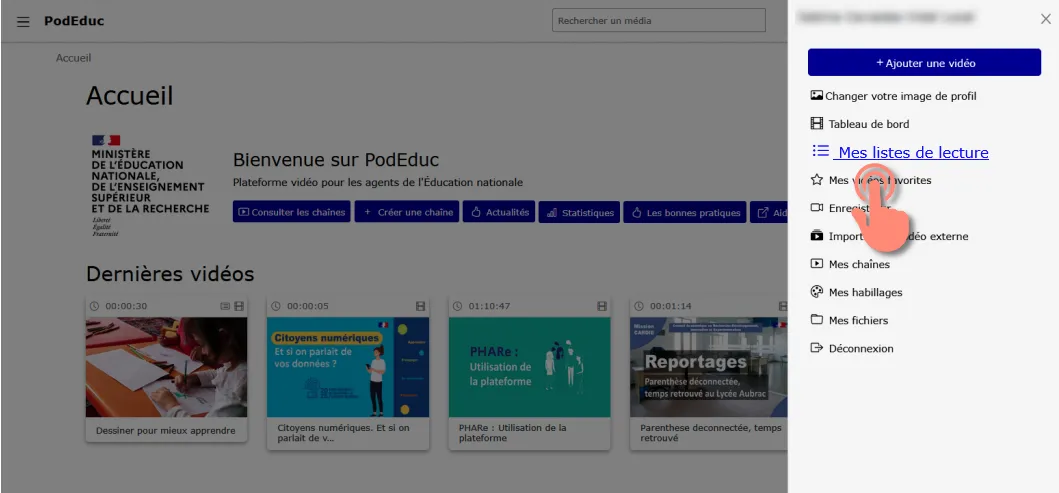Click the Dernières vidéos heading

point(170,274)
